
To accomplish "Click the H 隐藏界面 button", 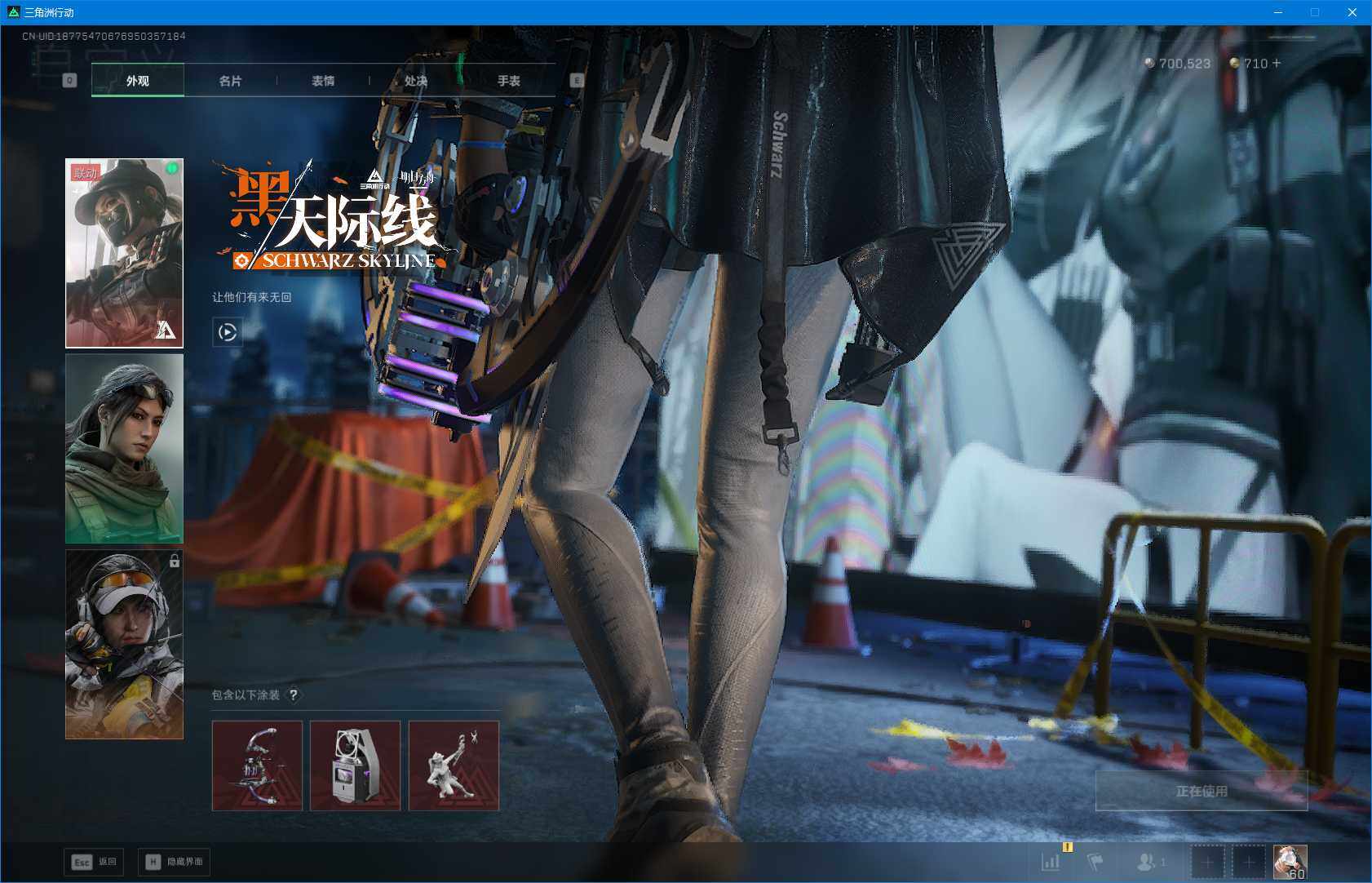I will coord(174,862).
